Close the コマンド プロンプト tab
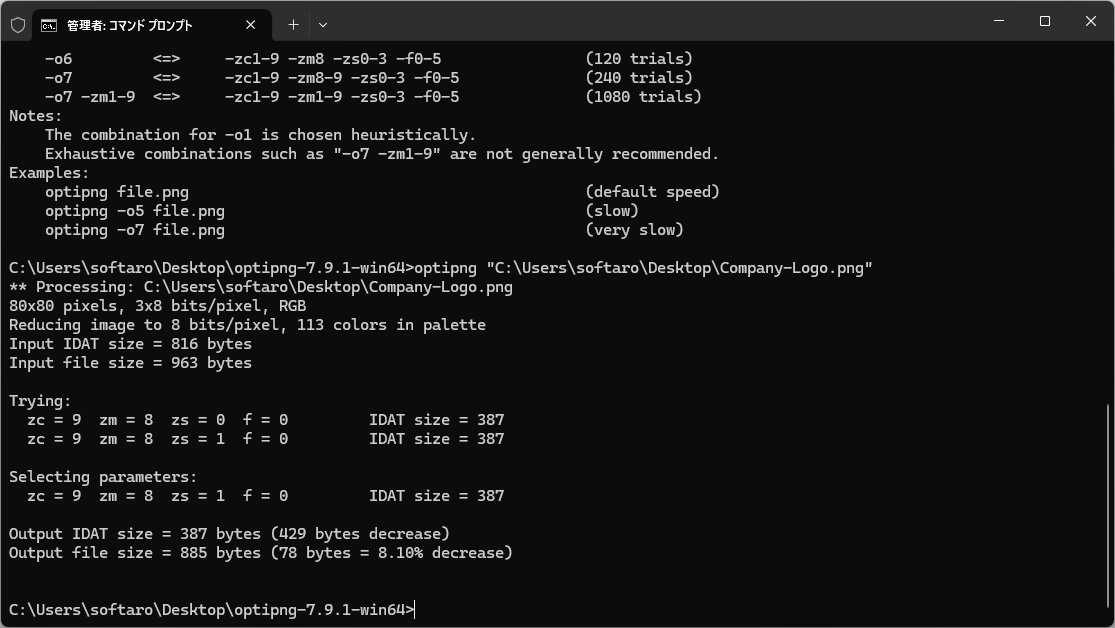 (250, 25)
